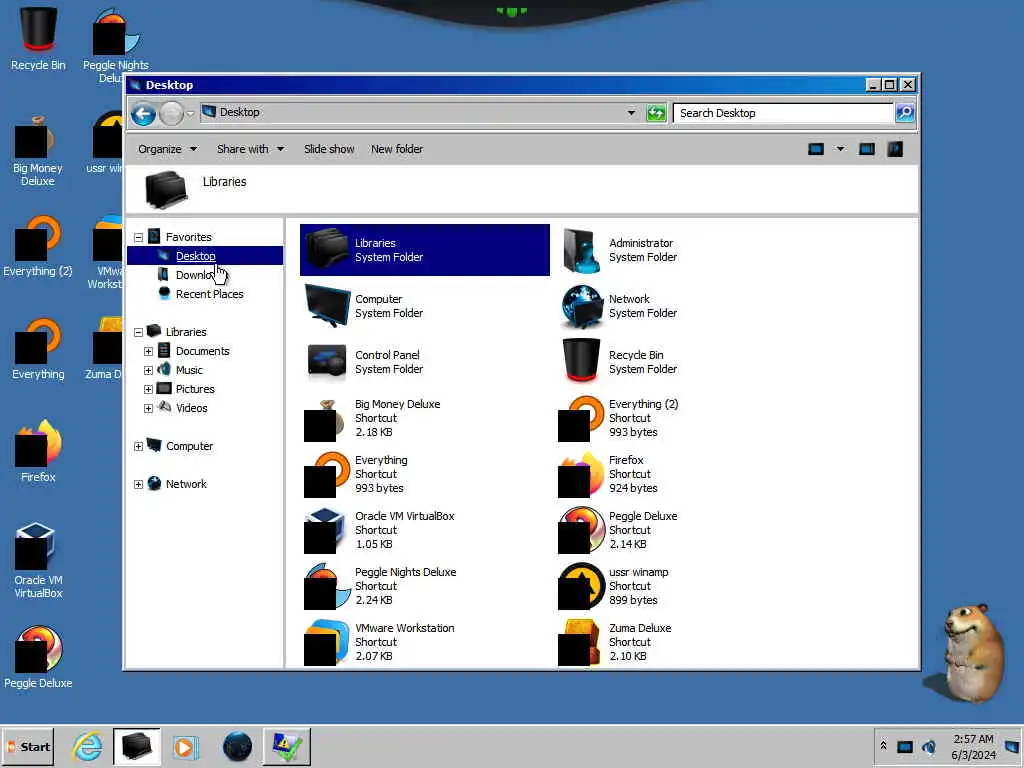Select Downloads in Favorites
The image size is (1024, 768).
tap(193, 275)
